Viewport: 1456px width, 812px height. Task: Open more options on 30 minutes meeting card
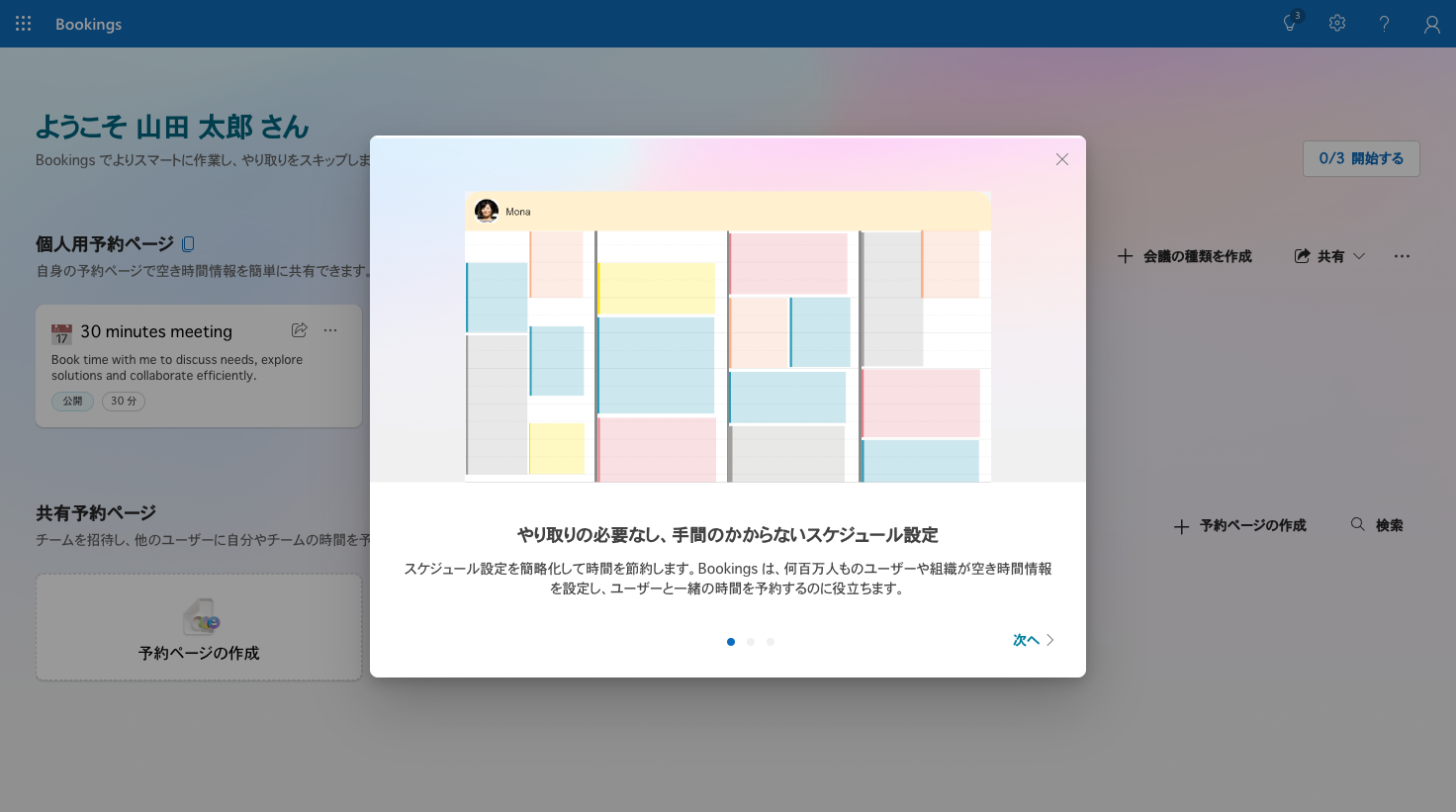pyautogui.click(x=330, y=330)
